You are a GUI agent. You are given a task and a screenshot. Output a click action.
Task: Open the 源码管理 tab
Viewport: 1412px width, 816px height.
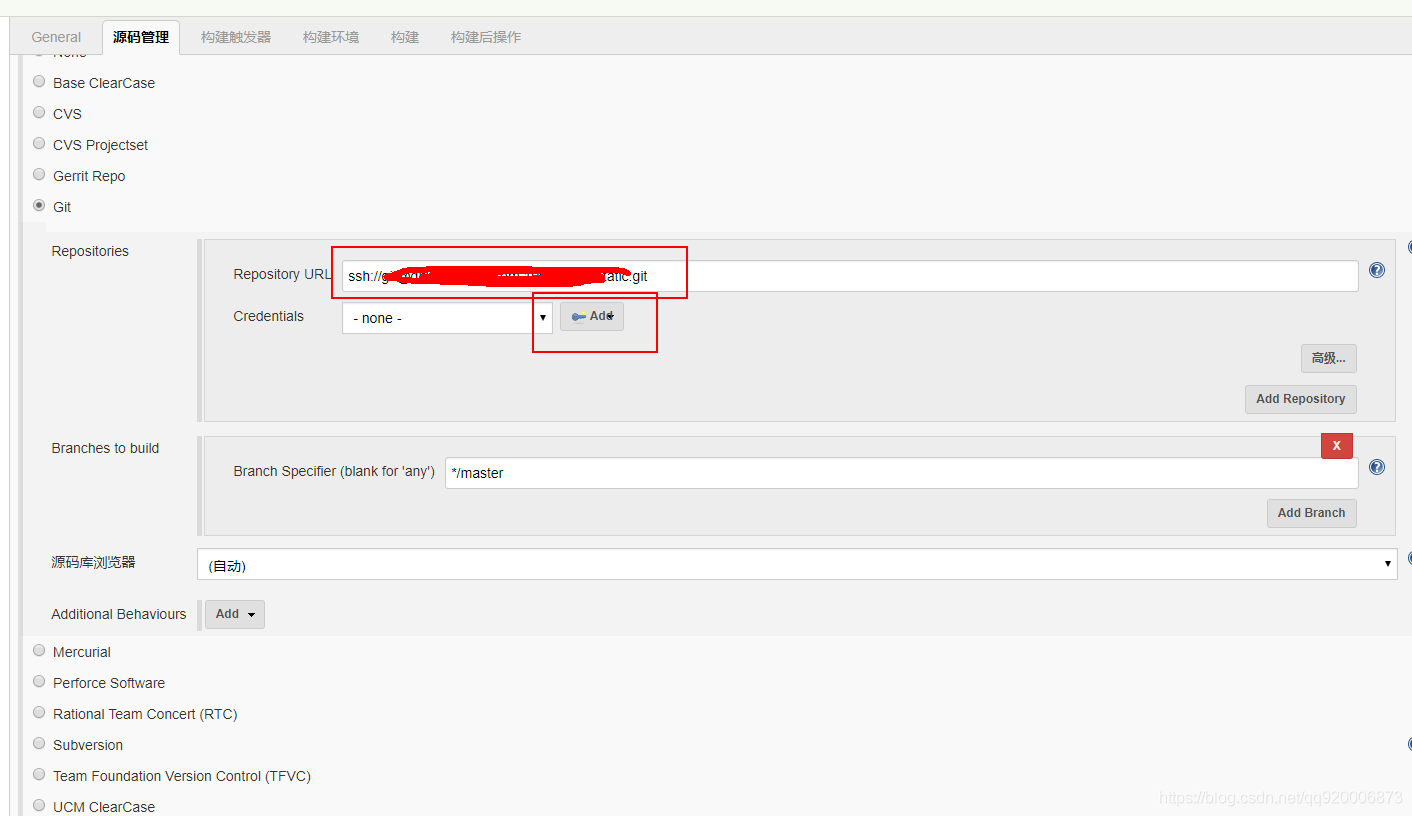pos(141,37)
